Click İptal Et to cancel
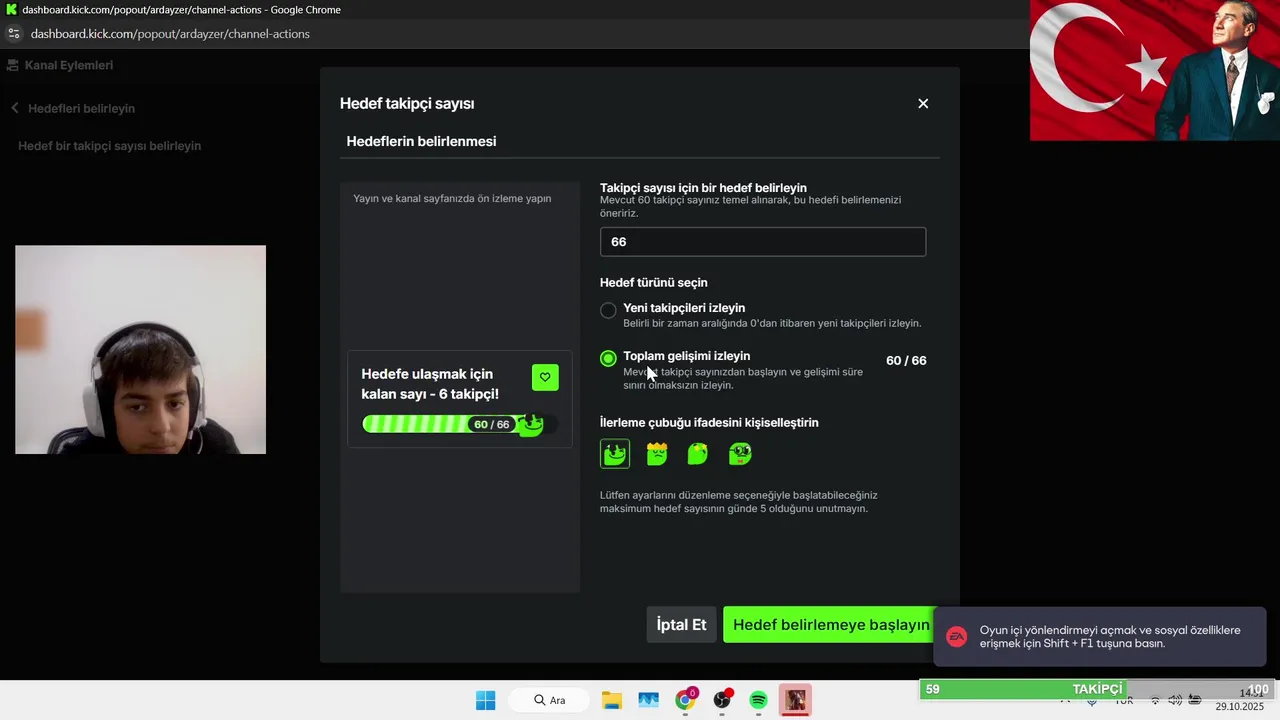 [x=681, y=625]
